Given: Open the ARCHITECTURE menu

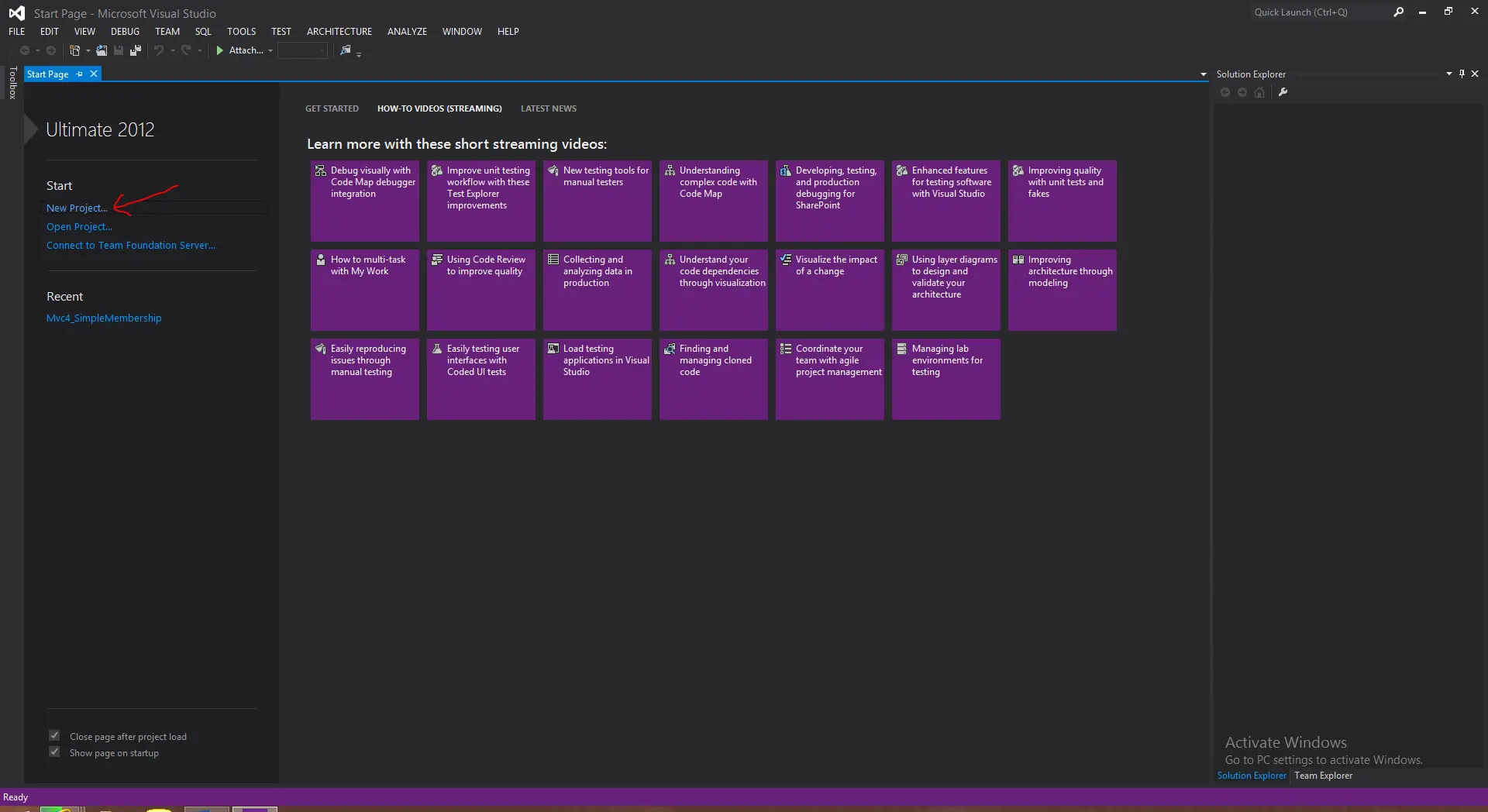Looking at the screenshot, I should click(339, 32).
